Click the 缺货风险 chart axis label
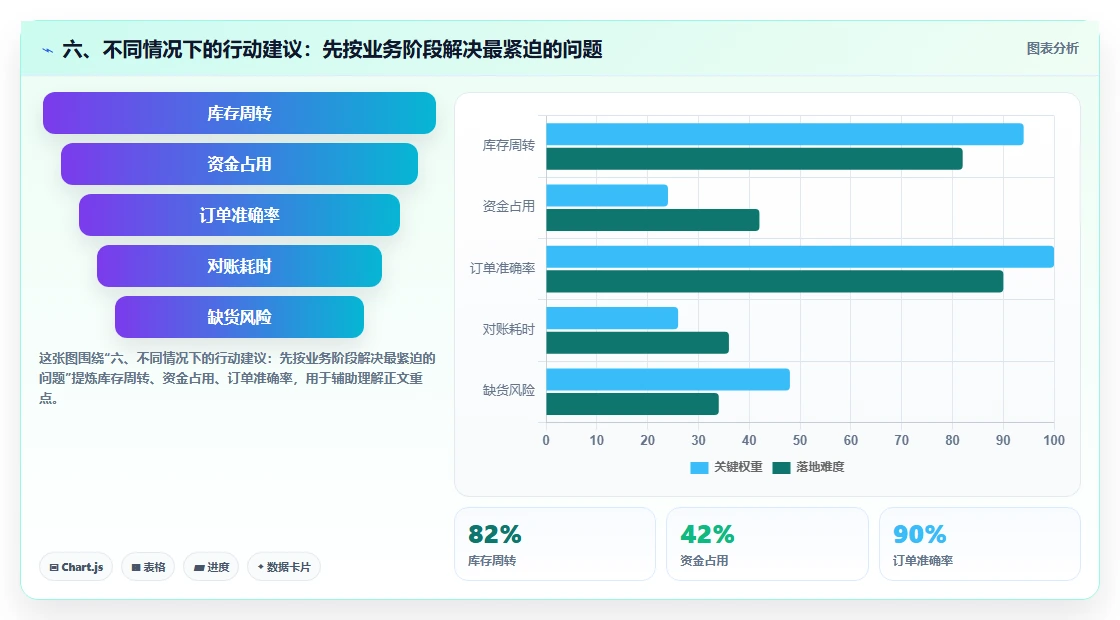 (x=509, y=390)
